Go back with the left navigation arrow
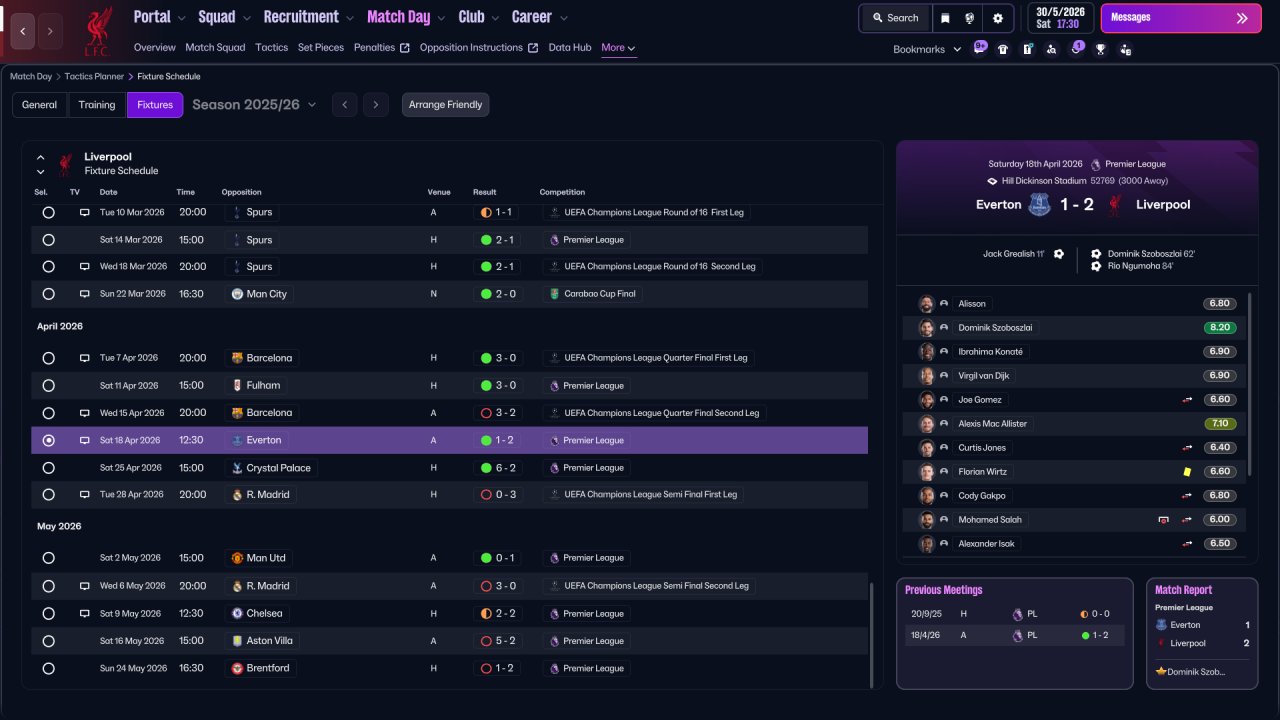This screenshot has height=720, width=1280. [x=23, y=31]
